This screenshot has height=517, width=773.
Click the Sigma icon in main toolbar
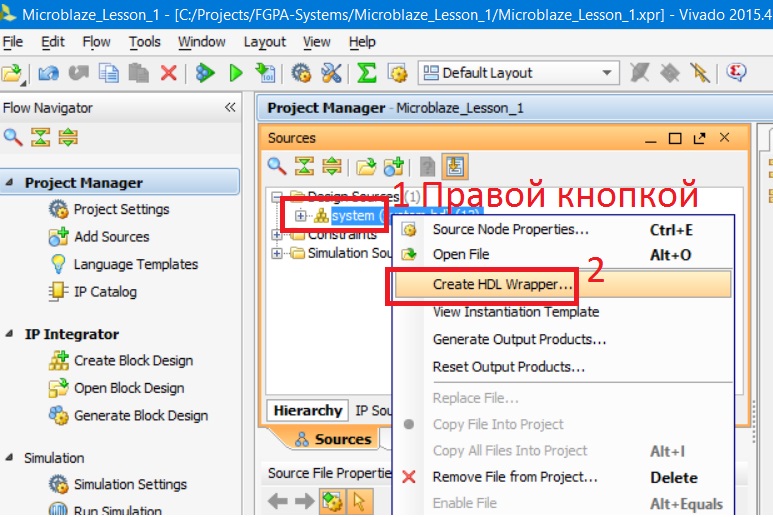click(367, 73)
